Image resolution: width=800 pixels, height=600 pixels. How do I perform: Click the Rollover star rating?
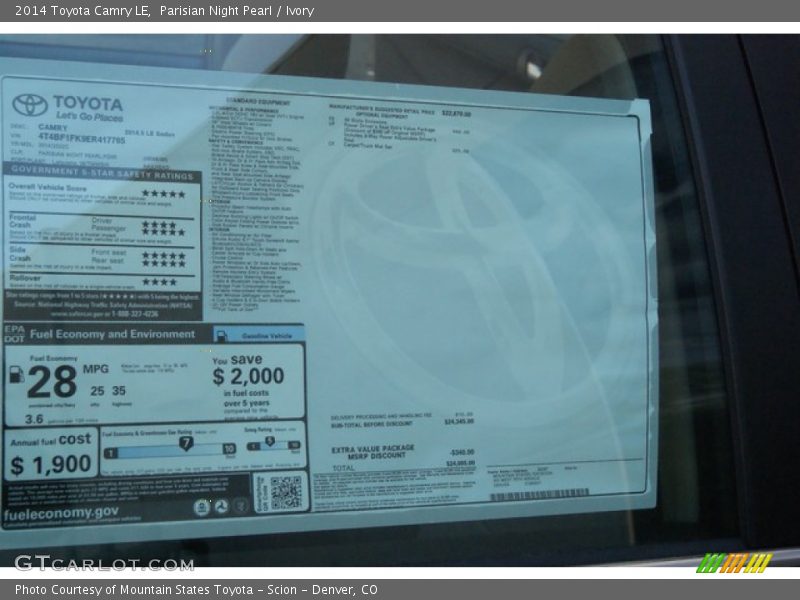159,282
